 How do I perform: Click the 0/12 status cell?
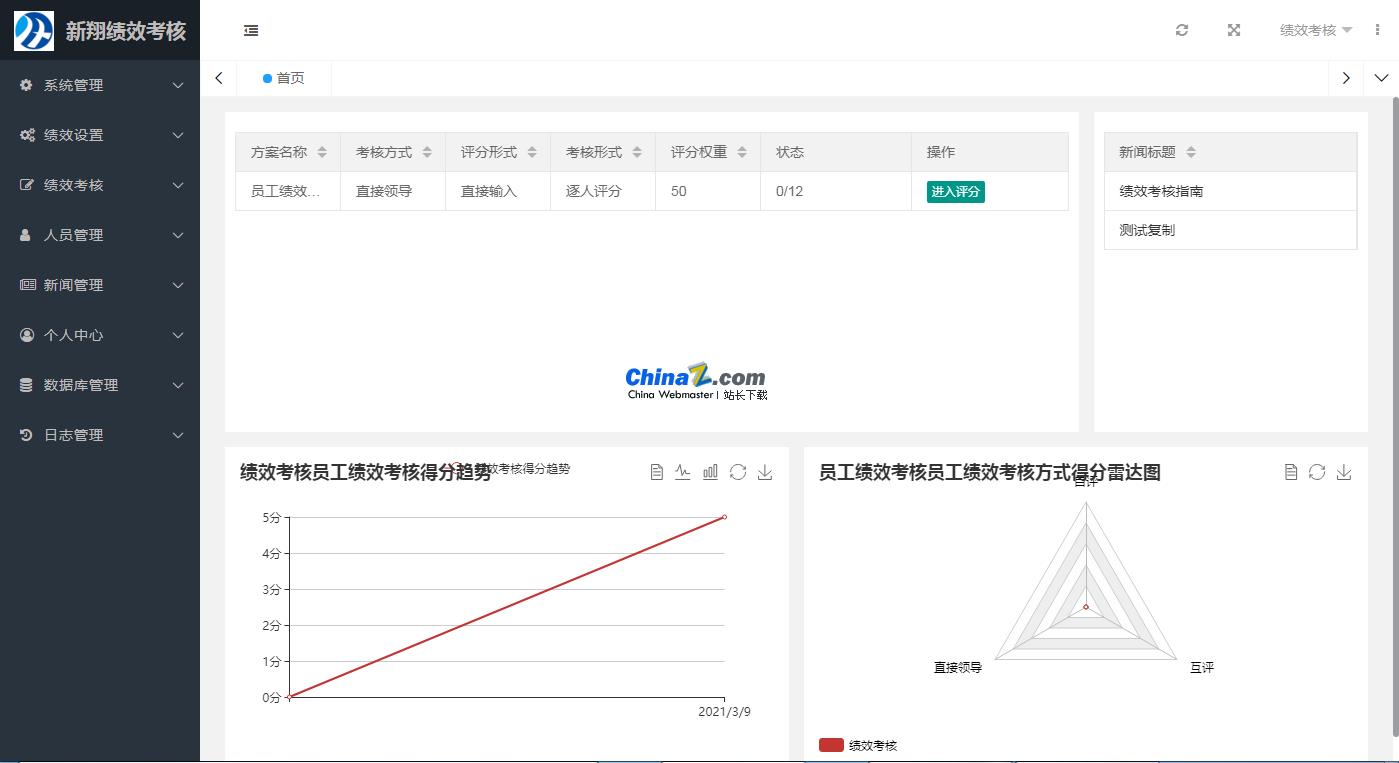[836, 191]
